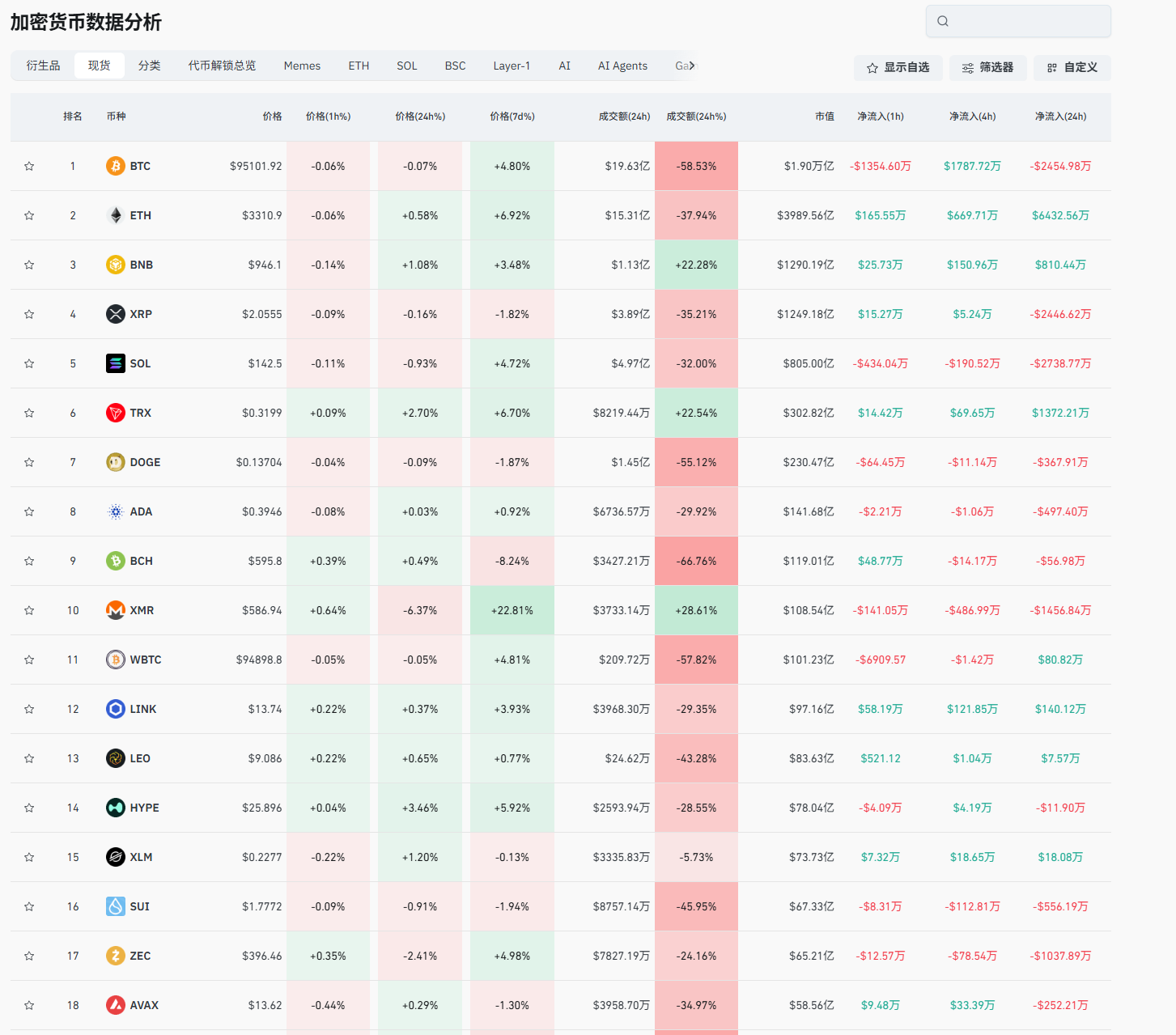Viewport: 1176px width, 1035px height.
Task: Click the Chainlink LINK icon
Action: point(116,709)
